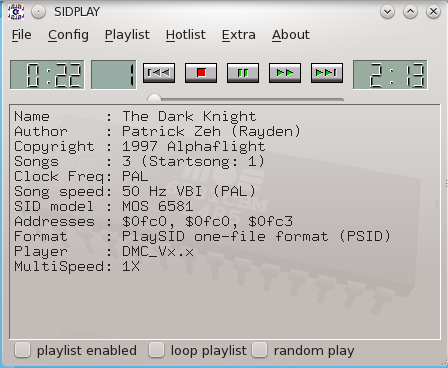Click the Format 'PlaySID one-file format (PSID)'
Image resolution: width=448 pixels, height=368 pixels.
click(x=256, y=236)
